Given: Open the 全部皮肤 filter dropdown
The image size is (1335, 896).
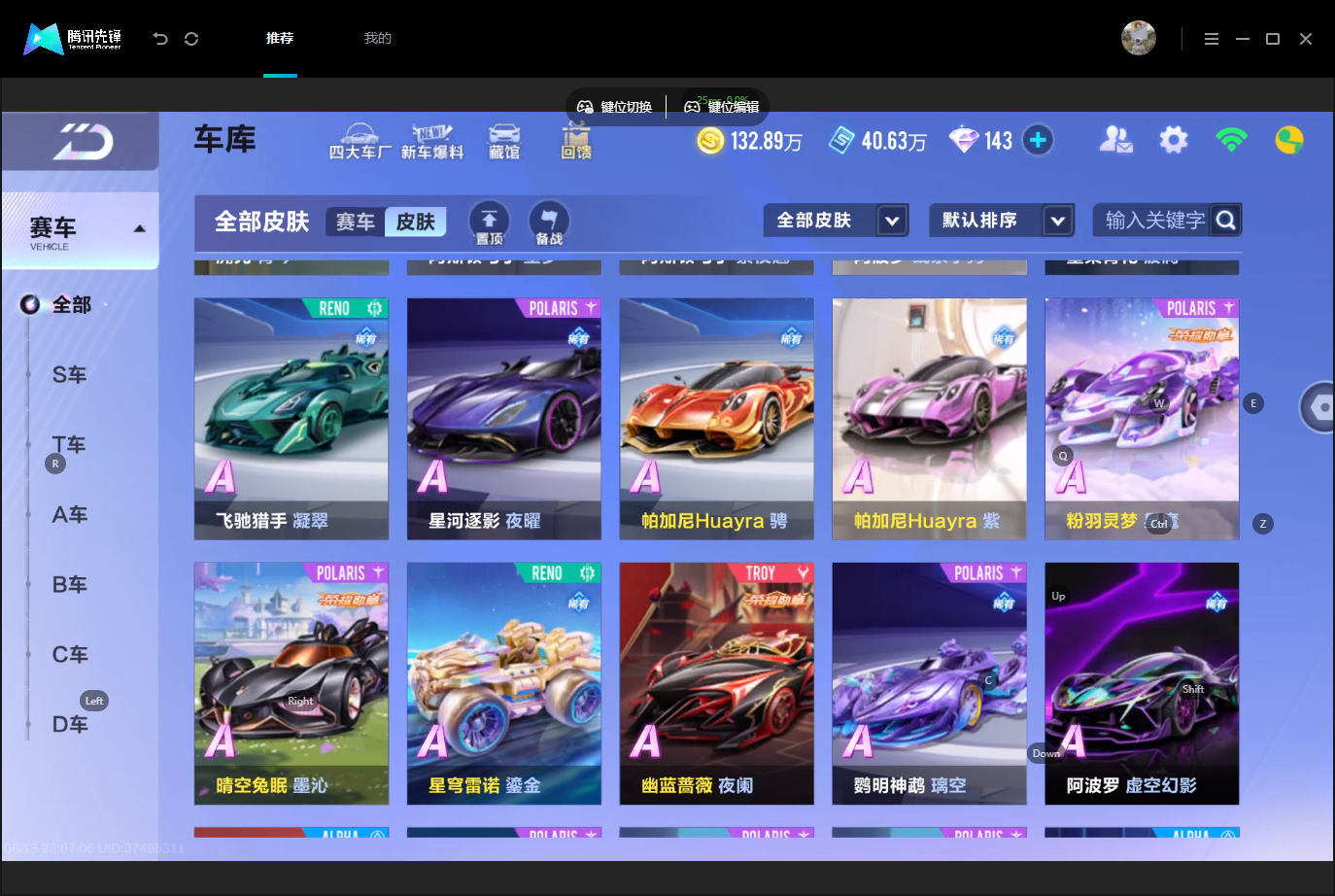Looking at the screenshot, I should click(x=836, y=221).
